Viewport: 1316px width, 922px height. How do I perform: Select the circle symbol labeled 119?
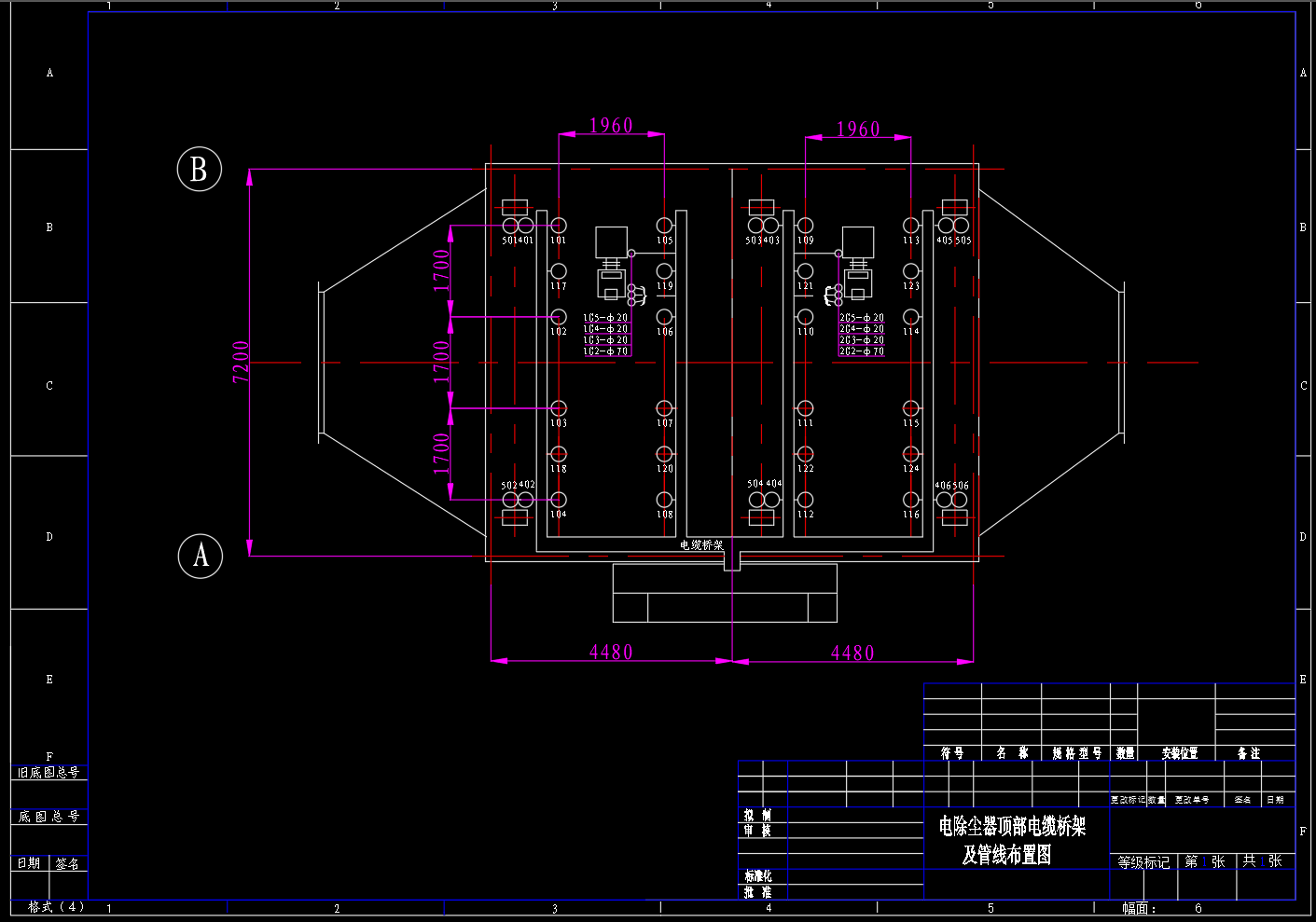(x=664, y=271)
